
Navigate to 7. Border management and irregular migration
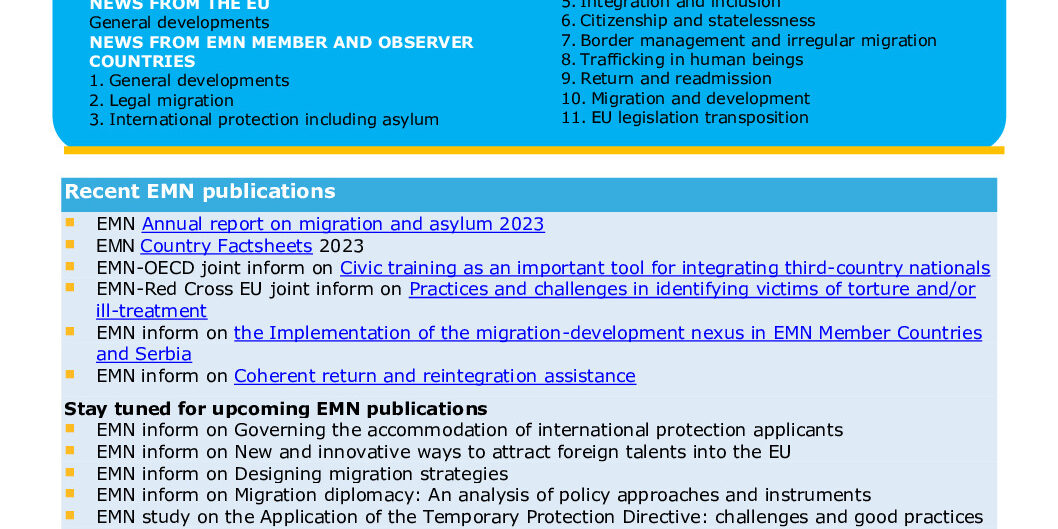(748, 41)
